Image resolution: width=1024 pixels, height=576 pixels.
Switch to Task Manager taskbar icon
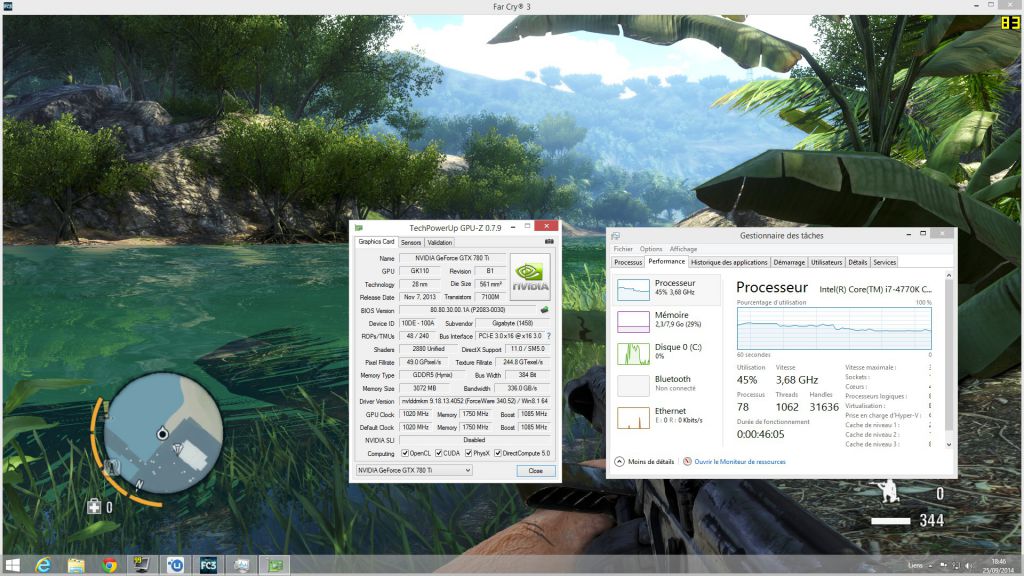242,566
